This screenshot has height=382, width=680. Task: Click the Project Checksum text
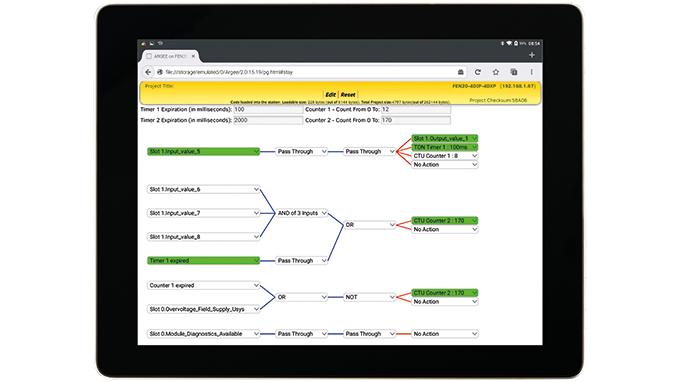[x=498, y=100]
